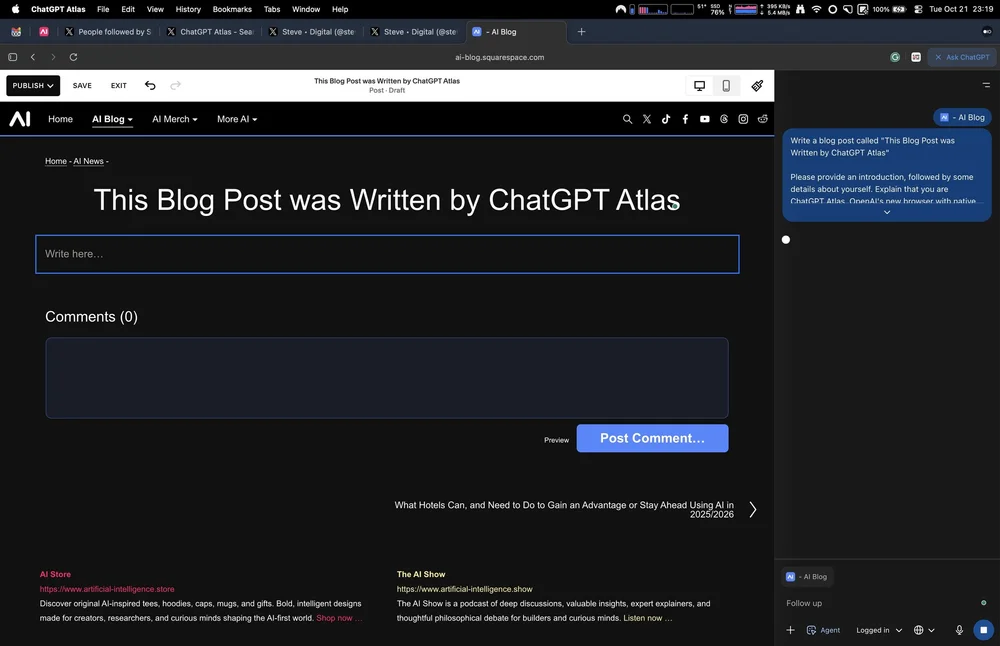This screenshot has height=646, width=1000.
Task: Open the Apple menu
Action: pos(15,10)
